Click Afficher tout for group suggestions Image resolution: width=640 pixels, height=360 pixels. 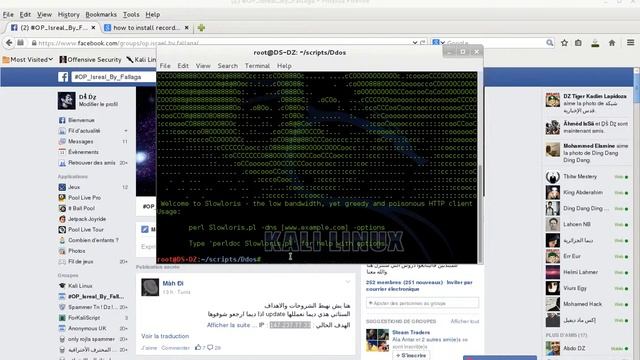pyautogui.click(x=464, y=321)
